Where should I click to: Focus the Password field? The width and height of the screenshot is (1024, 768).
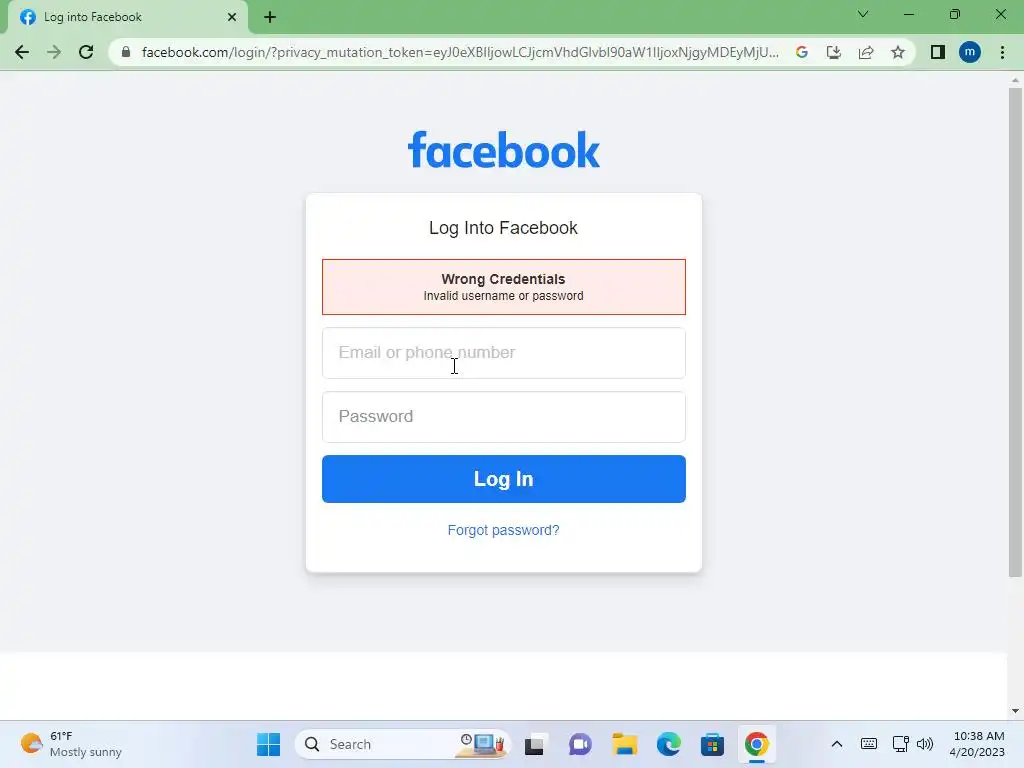(x=504, y=417)
